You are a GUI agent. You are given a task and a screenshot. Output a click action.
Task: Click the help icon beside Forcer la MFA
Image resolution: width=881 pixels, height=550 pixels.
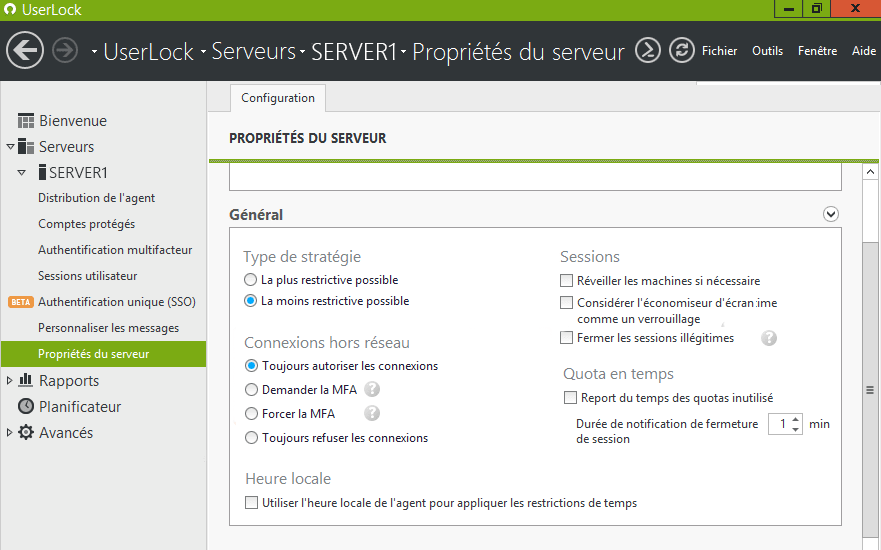[x=372, y=413]
